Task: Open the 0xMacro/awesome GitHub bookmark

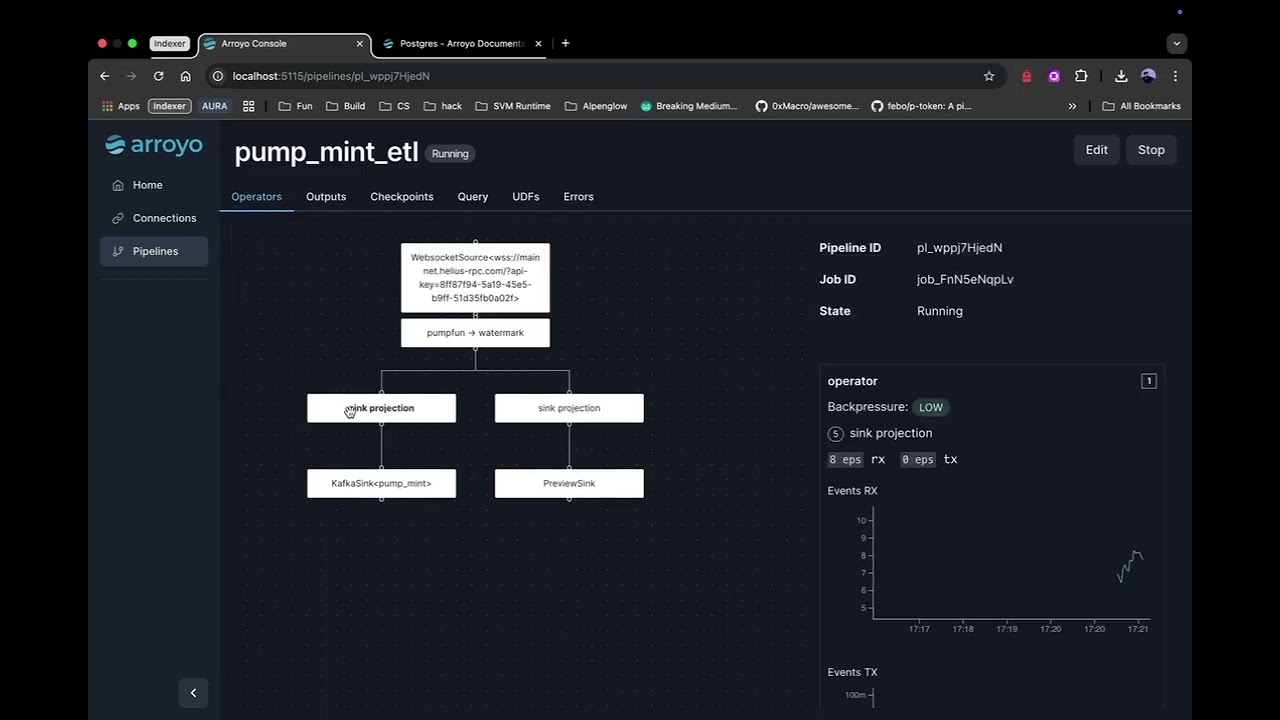Action: coord(807,106)
